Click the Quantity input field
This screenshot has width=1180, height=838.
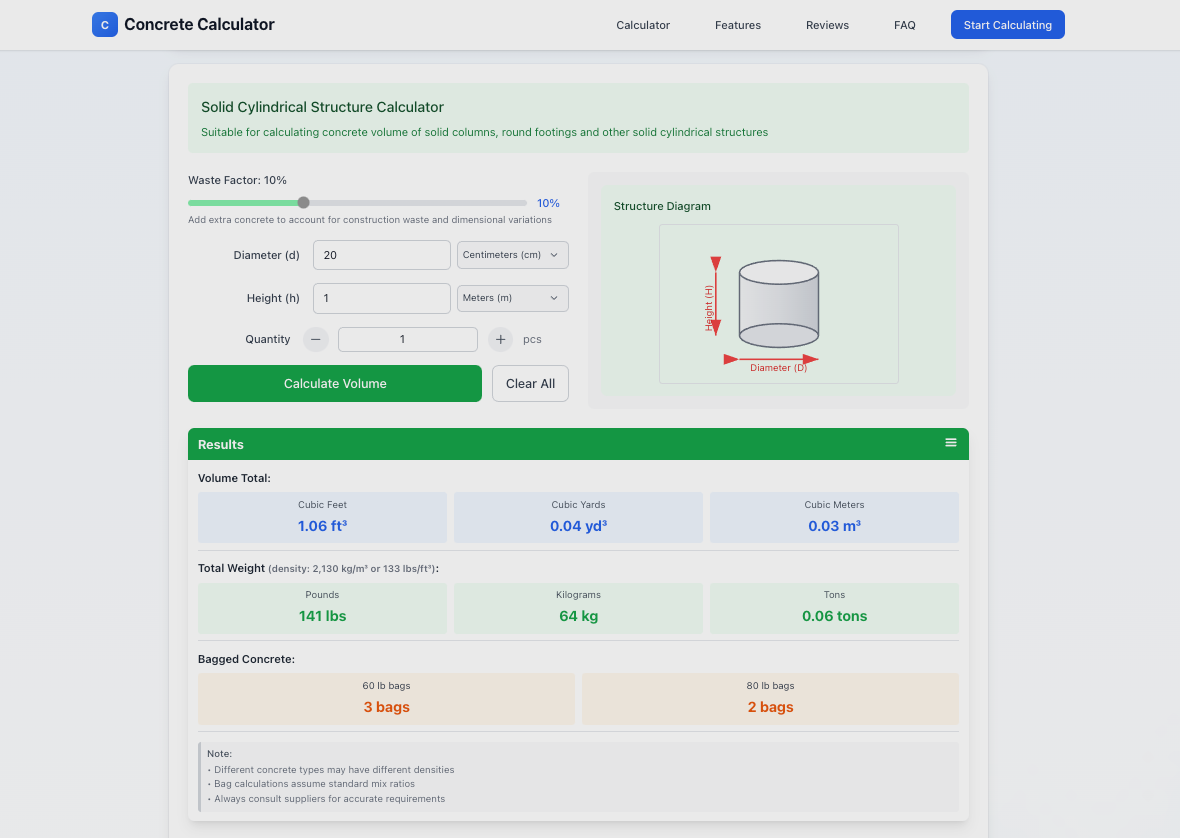click(x=407, y=339)
